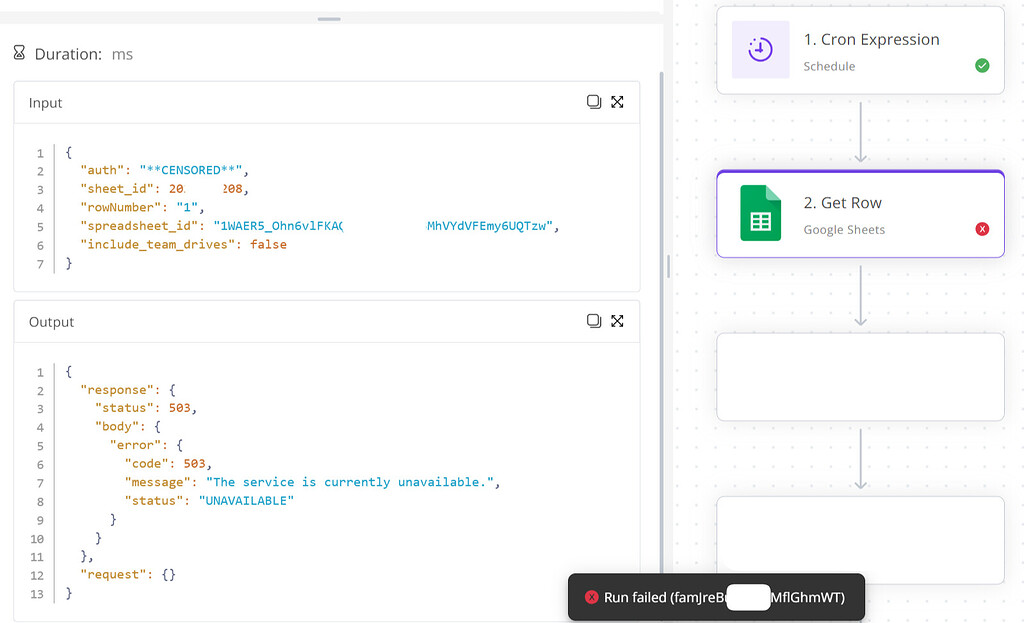Click the drag handle atop the details panel
1024x623 pixels.
328,19
